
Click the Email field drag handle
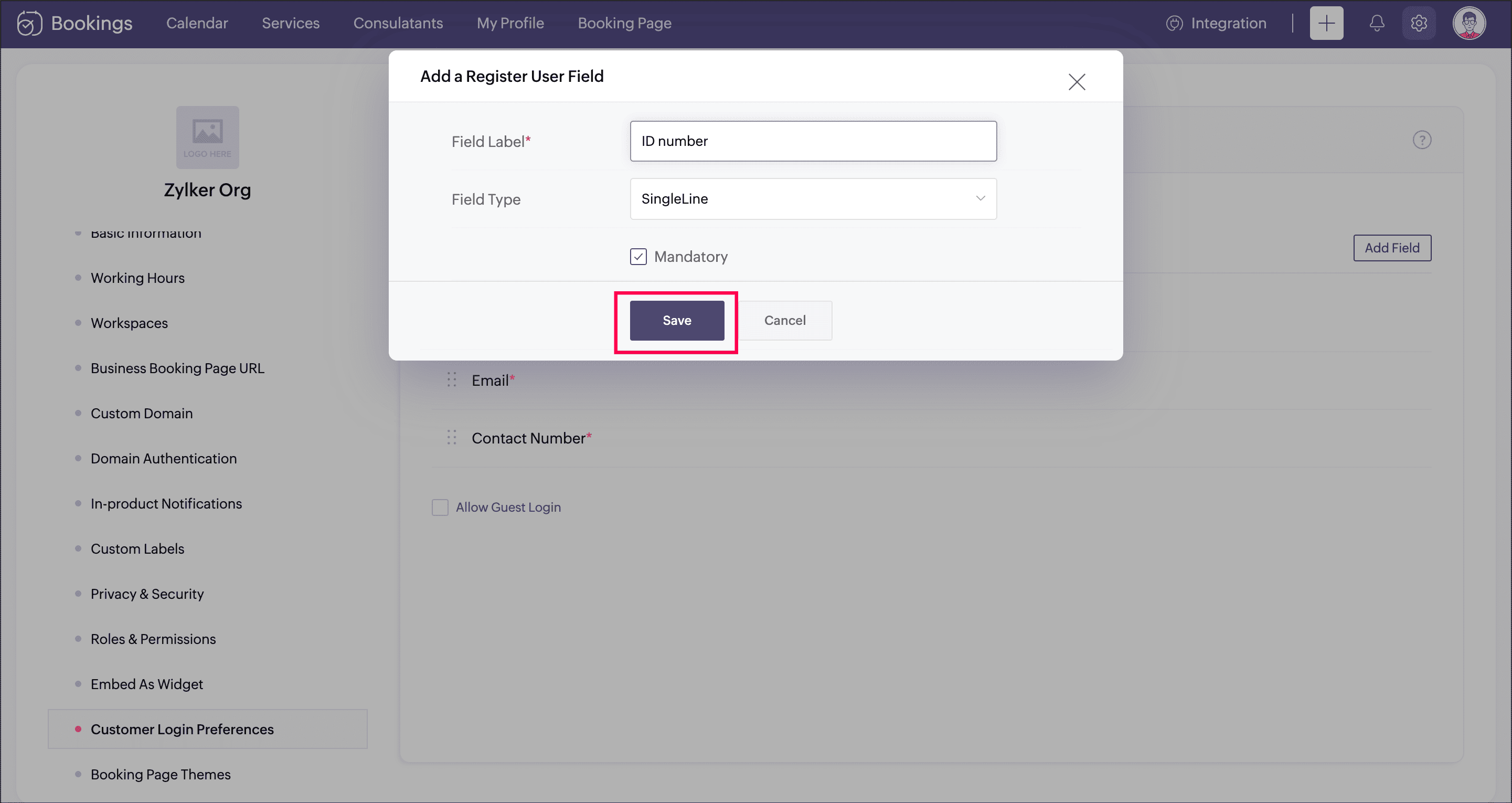click(451, 381)
